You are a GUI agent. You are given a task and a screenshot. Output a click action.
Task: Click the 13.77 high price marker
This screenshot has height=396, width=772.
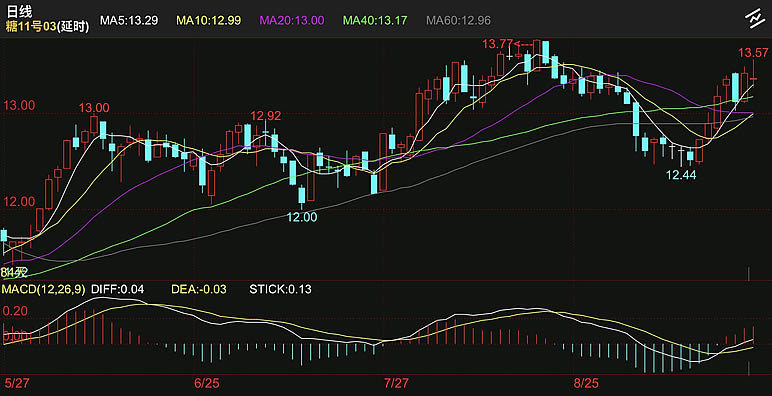497,44
